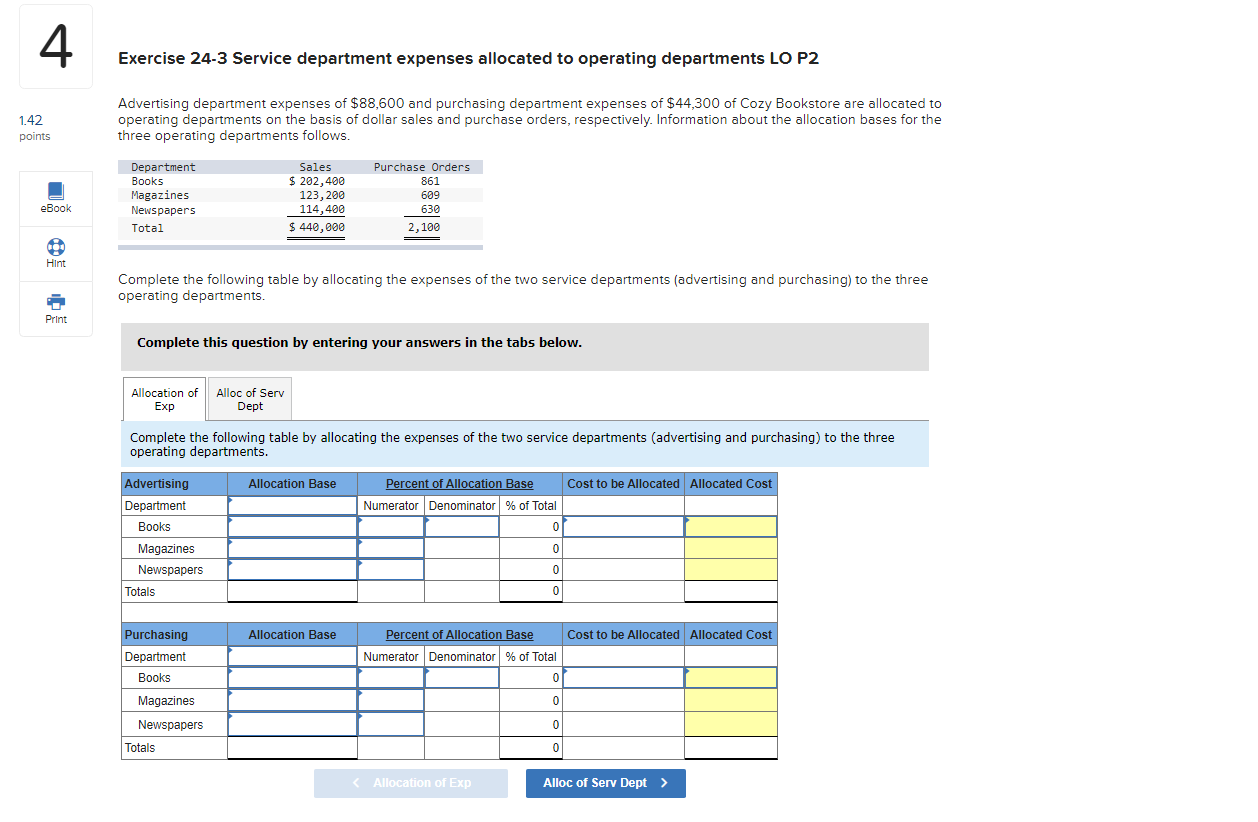Select Advertising Books allocated cost yellow cell
Screen dimensions: 1258x822
(x=731, y=527)
